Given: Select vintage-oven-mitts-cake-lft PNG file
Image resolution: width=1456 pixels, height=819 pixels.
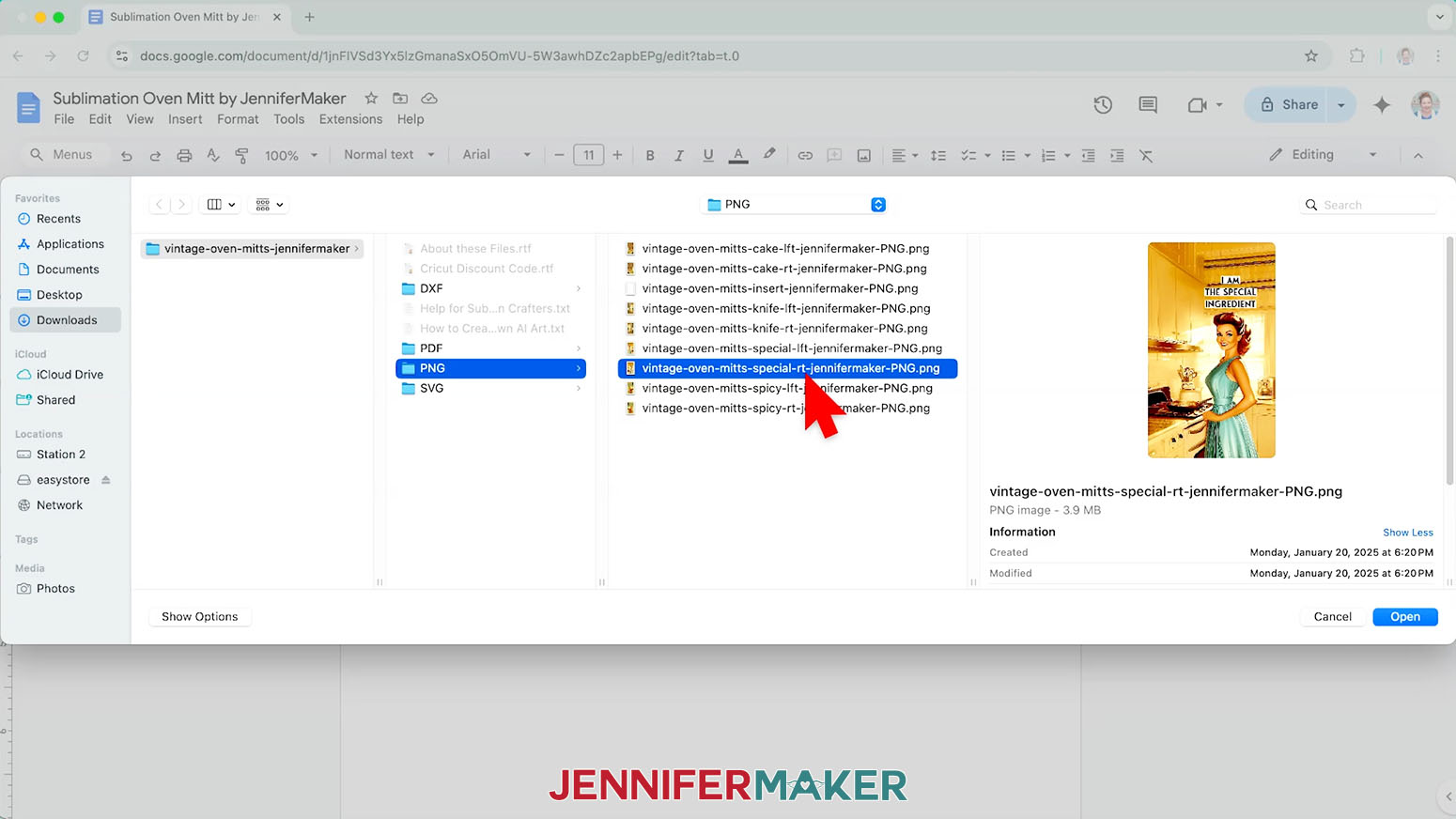Looking at the screenshot, I should pos(787,249).
